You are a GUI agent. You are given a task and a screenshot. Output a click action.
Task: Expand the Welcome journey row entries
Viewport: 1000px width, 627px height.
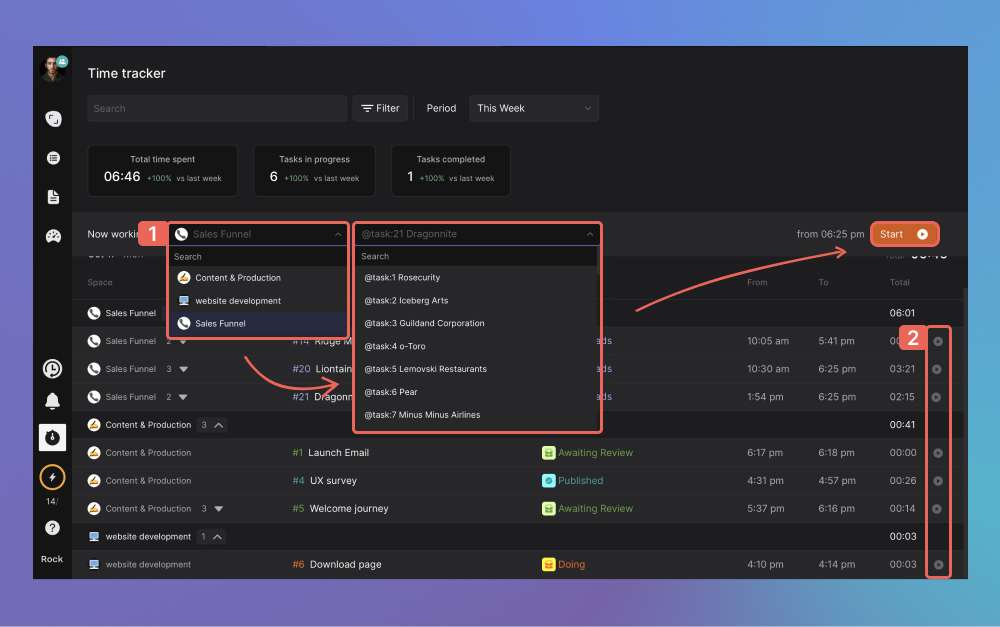click(219, 509)
